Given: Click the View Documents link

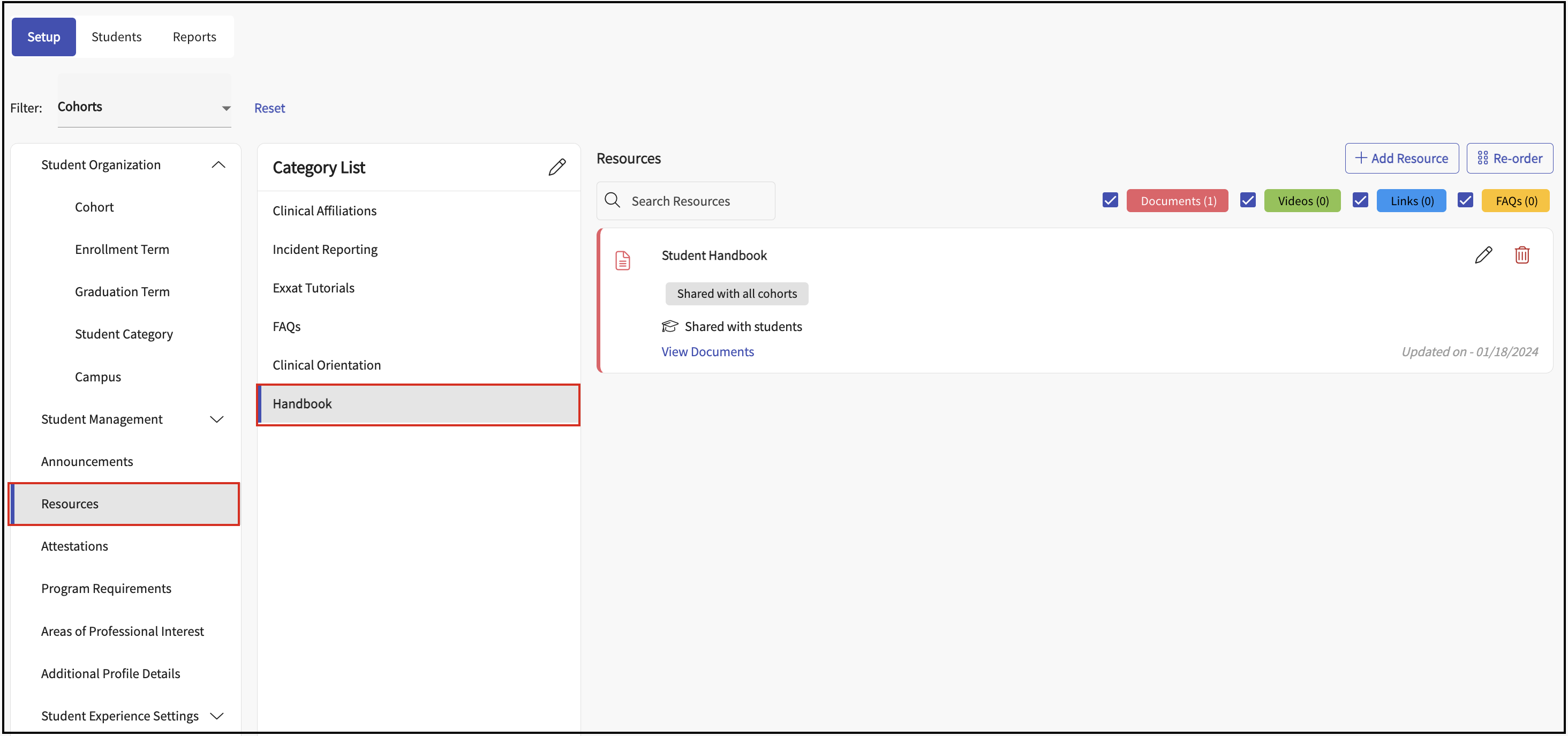Looking at the screenshot, I should point(707,351).
